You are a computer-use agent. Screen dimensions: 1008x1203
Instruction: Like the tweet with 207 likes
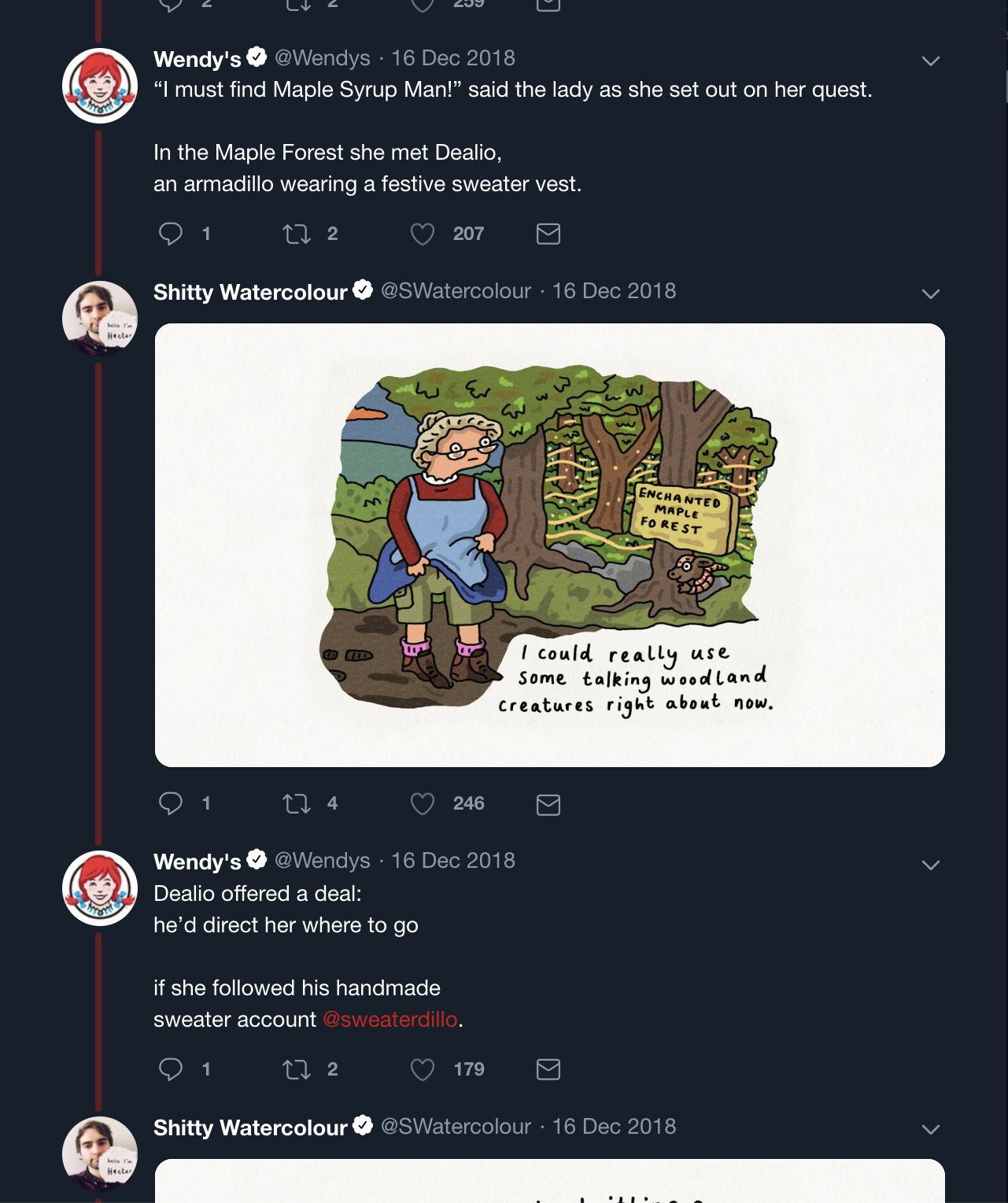coord(423,234)
